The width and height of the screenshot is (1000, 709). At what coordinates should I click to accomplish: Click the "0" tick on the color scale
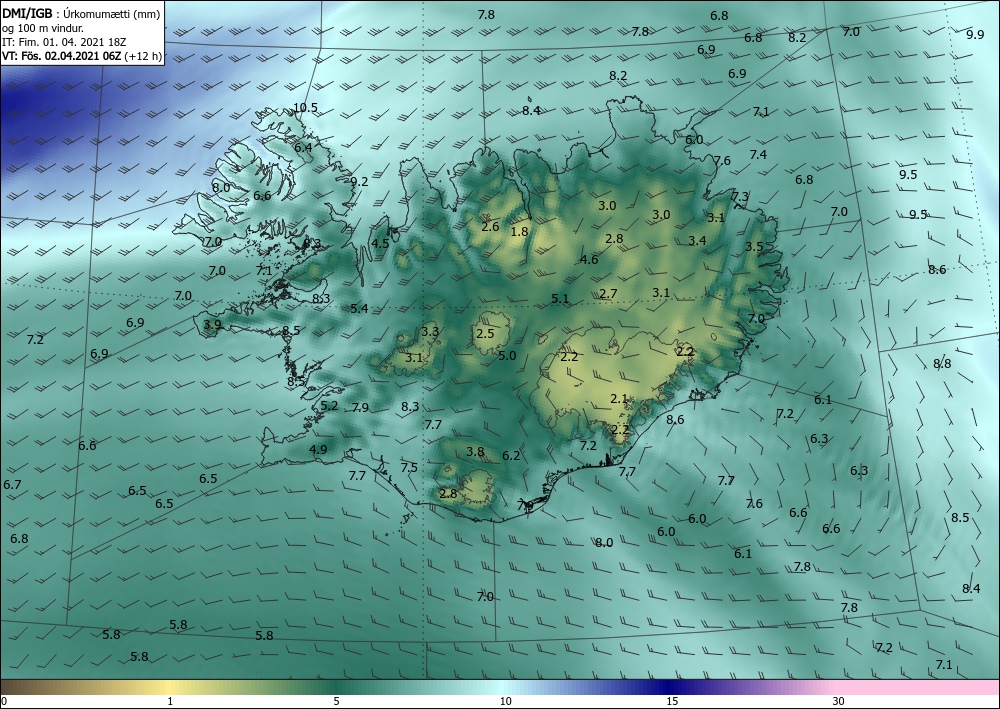(4, 702)
